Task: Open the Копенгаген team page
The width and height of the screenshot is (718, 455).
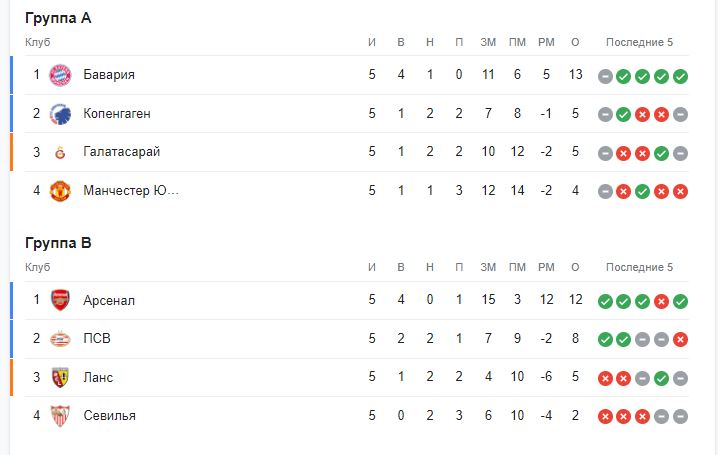Action: 117,113
